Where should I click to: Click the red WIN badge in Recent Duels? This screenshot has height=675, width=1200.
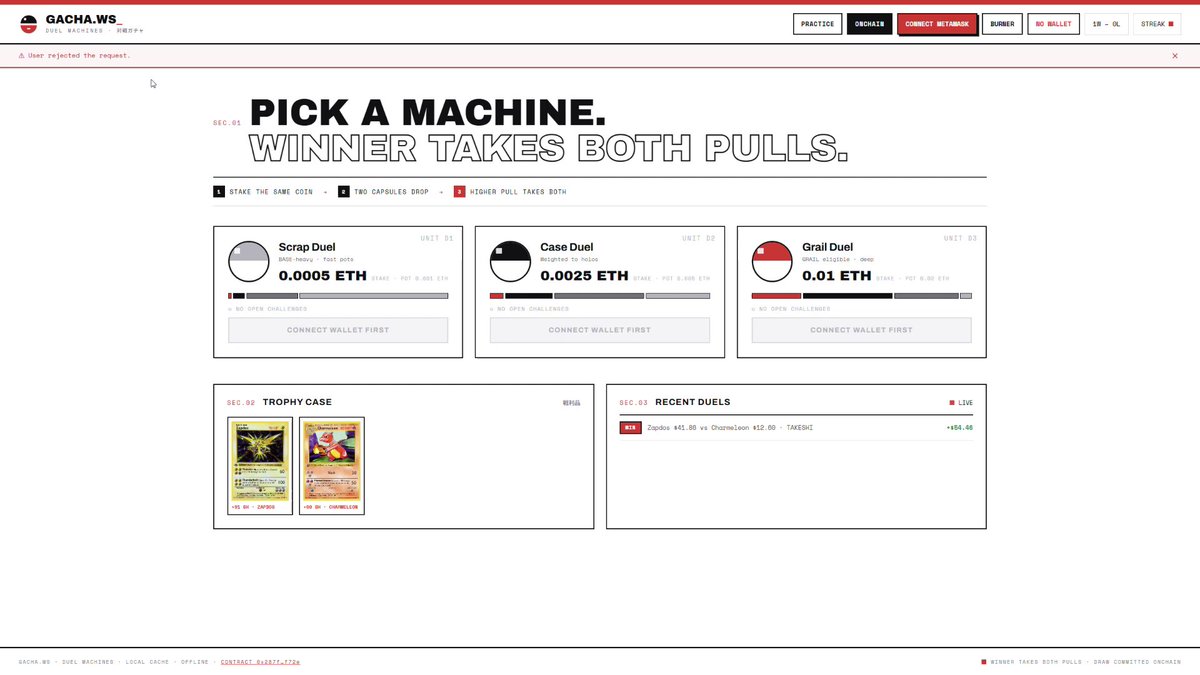[630, 428]
